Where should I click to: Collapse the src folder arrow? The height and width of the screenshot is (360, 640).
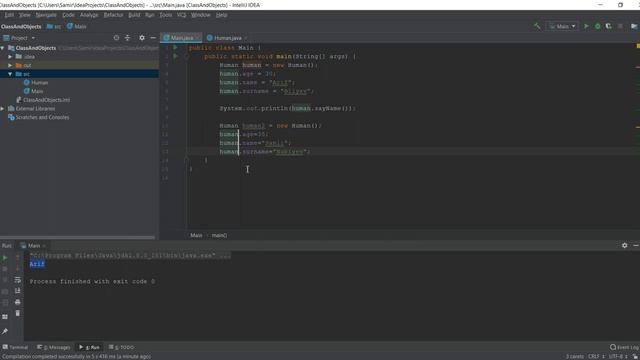10,74
